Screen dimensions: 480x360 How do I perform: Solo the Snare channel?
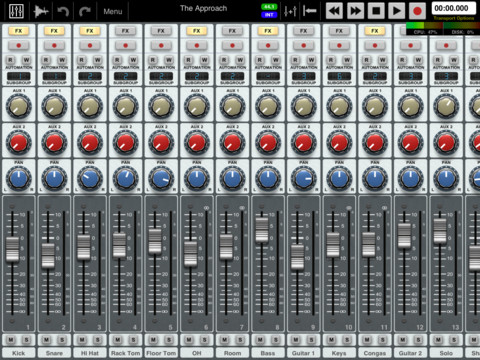click(62, 340)
